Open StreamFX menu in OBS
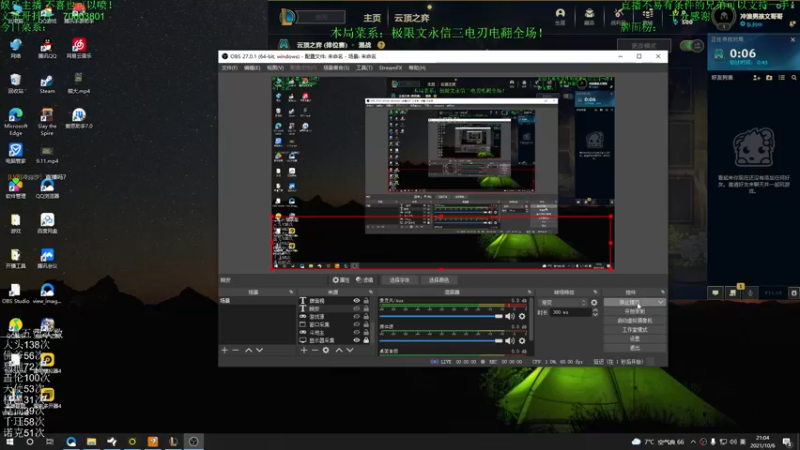This screenshot has height=450, width=800. 391,68
